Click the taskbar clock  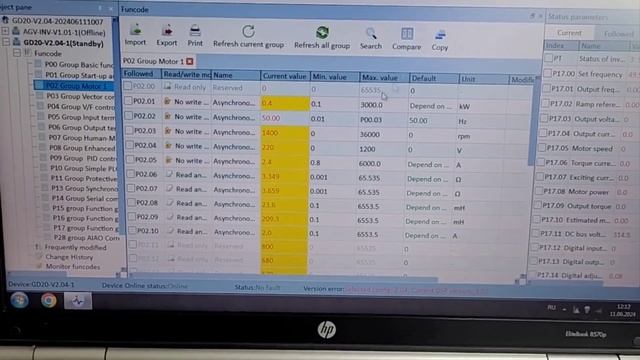coord(622,310)
